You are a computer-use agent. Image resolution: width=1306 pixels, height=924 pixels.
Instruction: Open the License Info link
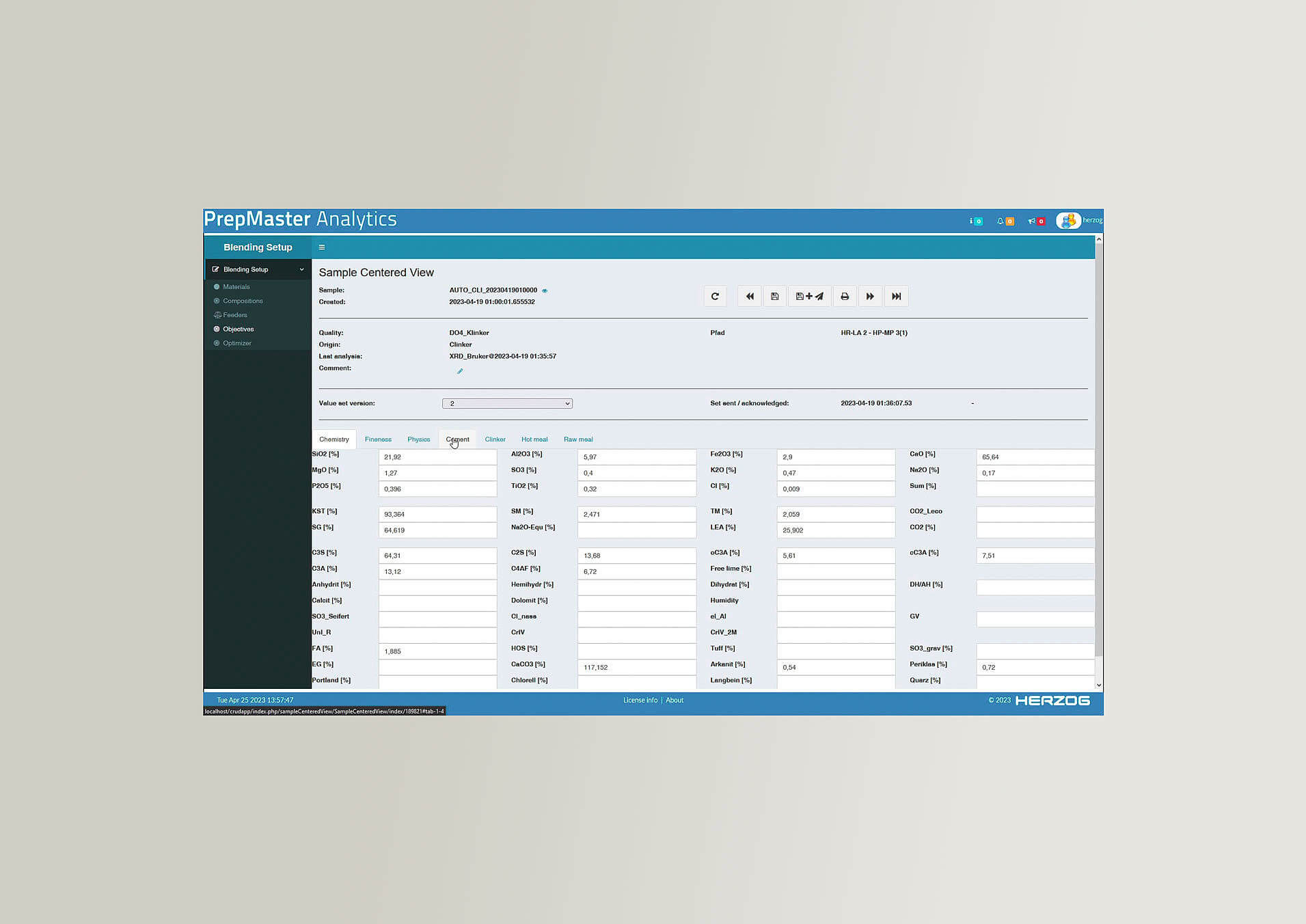640,701
